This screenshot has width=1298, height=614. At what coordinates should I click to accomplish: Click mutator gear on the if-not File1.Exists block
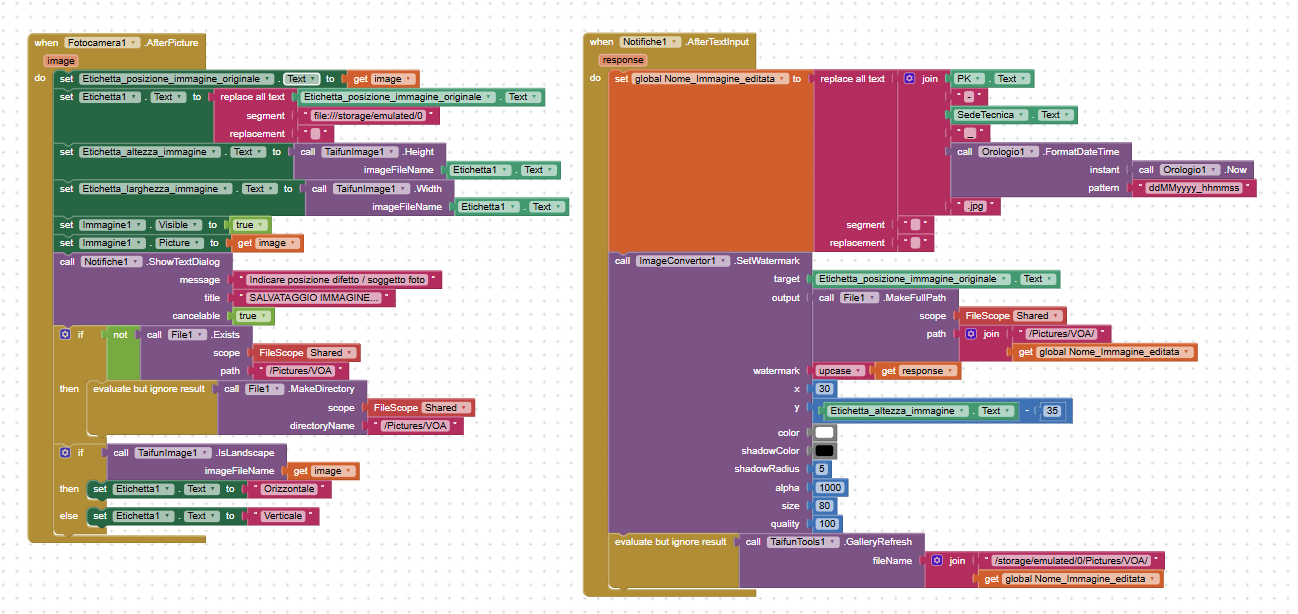coord(65,334)
